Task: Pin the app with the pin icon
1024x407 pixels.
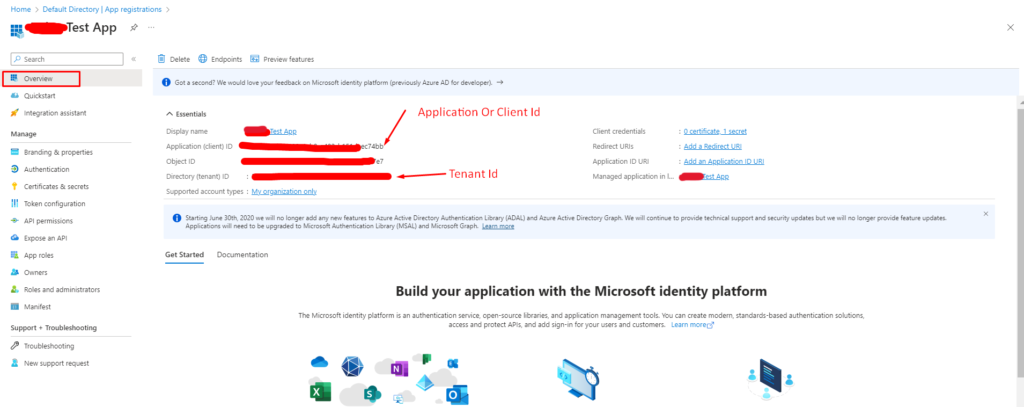Action: [x=134, y=27]
